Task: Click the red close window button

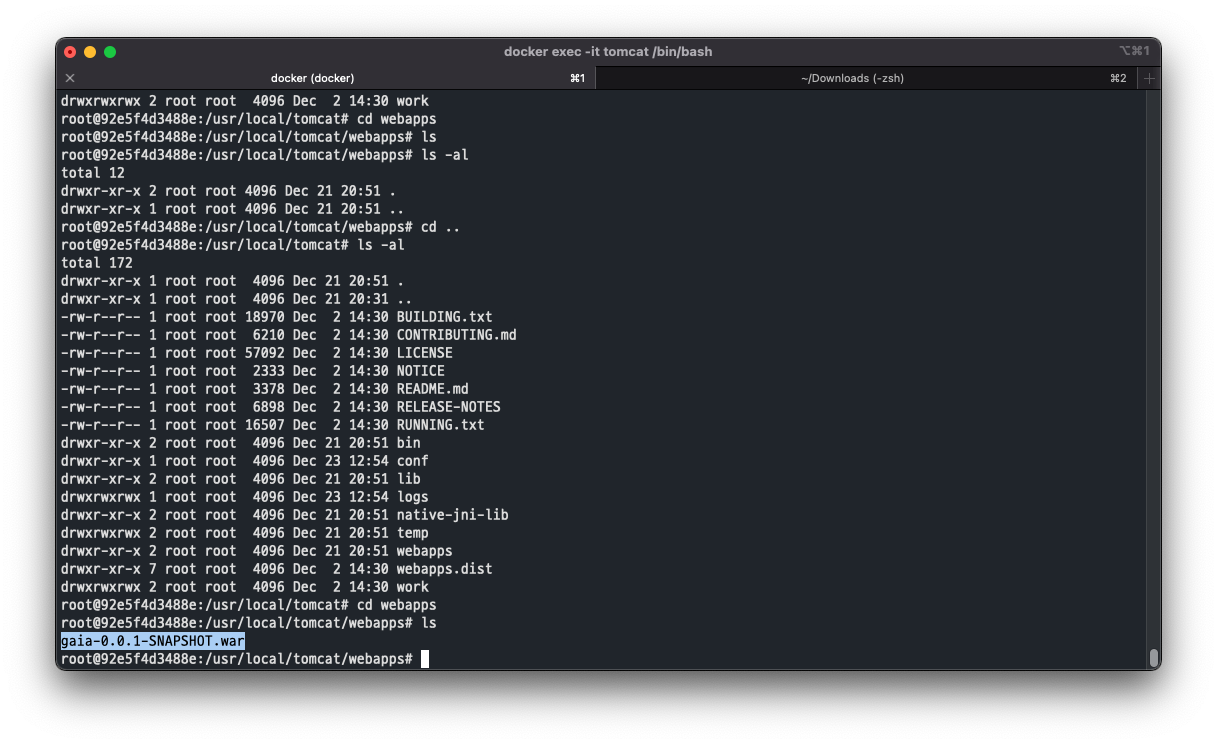Action: (x=70, y=52)
